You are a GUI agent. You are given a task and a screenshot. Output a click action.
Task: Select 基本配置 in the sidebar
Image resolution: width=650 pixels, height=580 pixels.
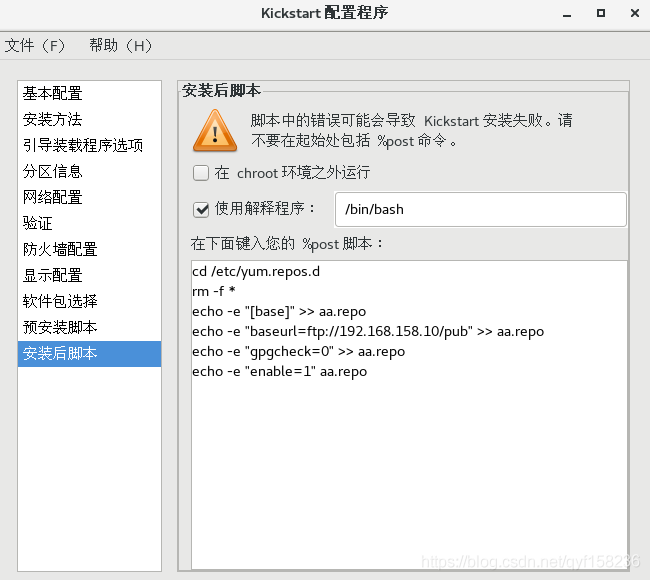89,93
